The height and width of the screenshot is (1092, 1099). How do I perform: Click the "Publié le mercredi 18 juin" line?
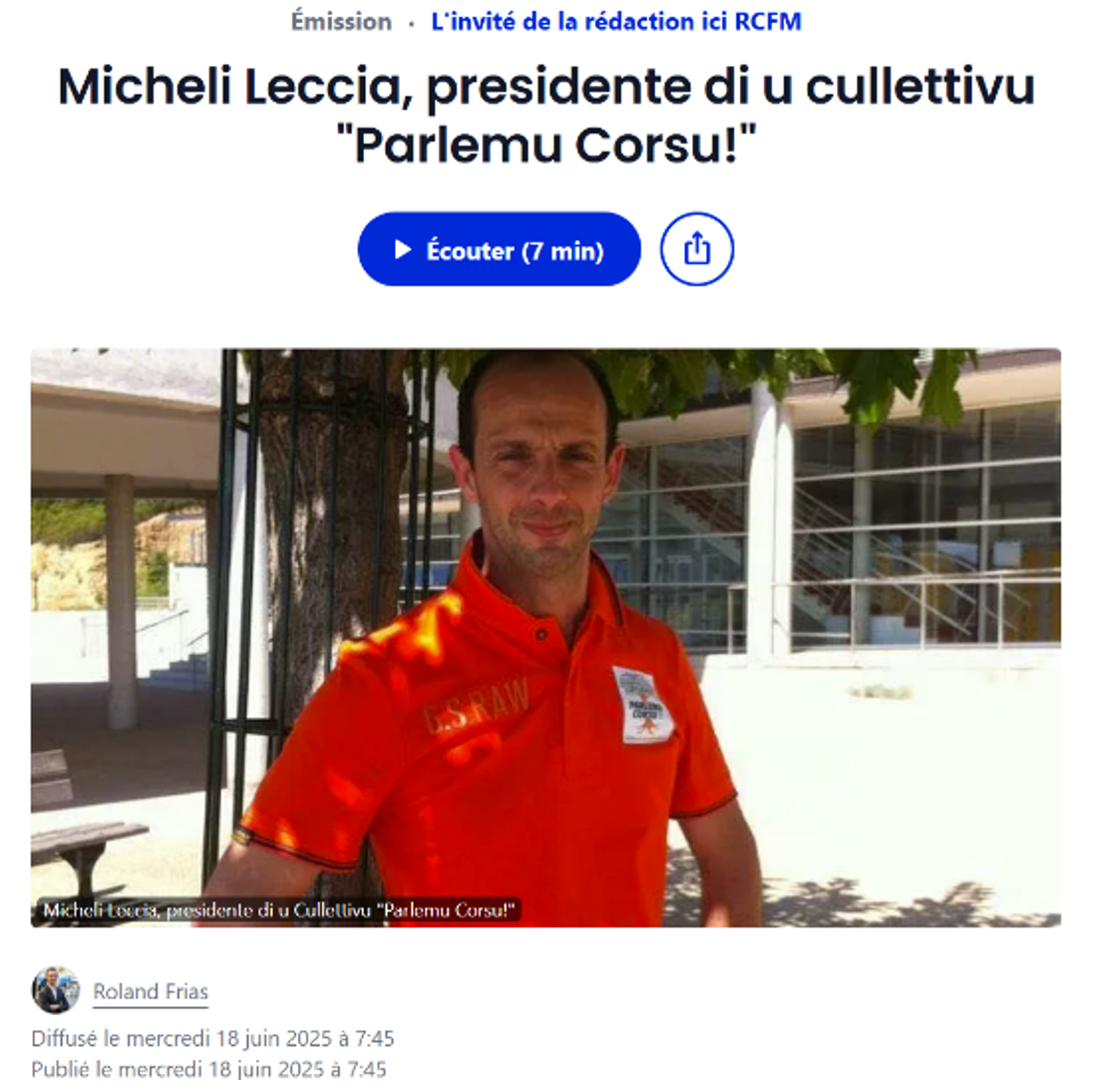point(208,1070)
